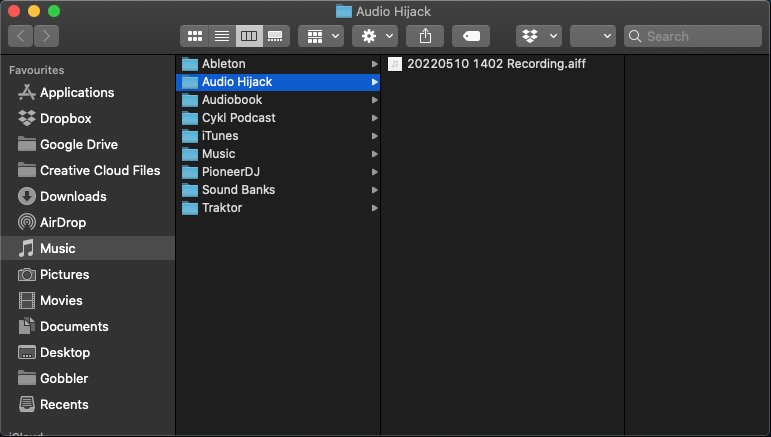Click the Movies film strip icon
This screenshot has height=437, width=771.
(27, 300)
